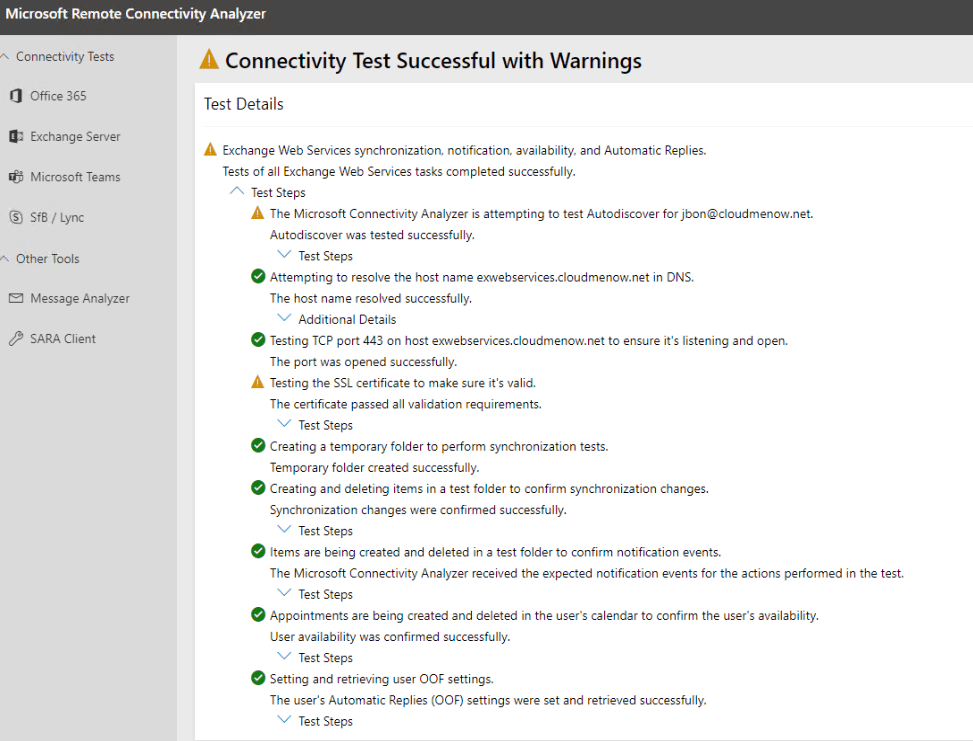Click the Office 365 icon in sidebar

tap(15, 96)
